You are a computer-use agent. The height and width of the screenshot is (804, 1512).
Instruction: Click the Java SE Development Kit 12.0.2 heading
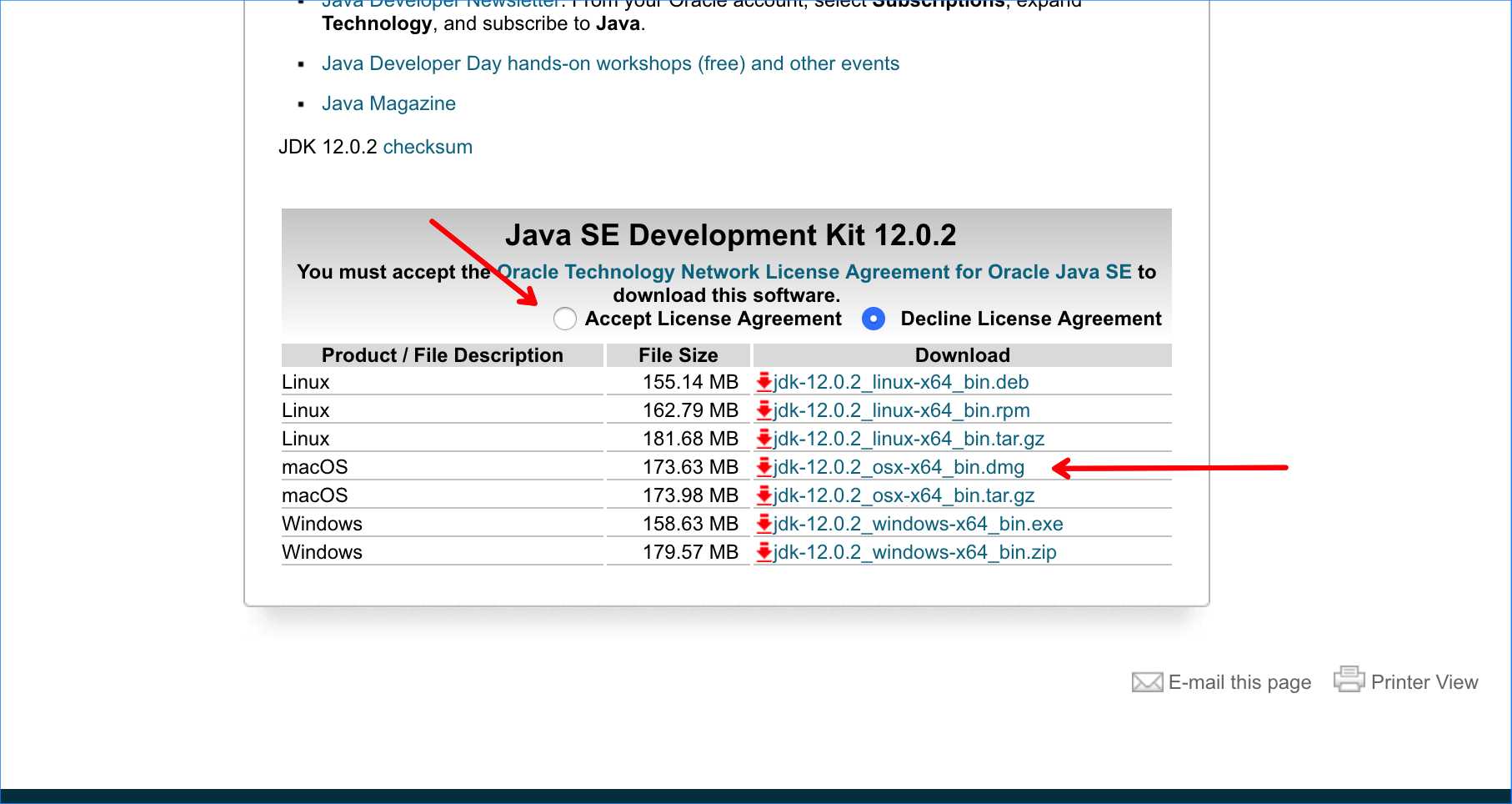pos(731,235)
